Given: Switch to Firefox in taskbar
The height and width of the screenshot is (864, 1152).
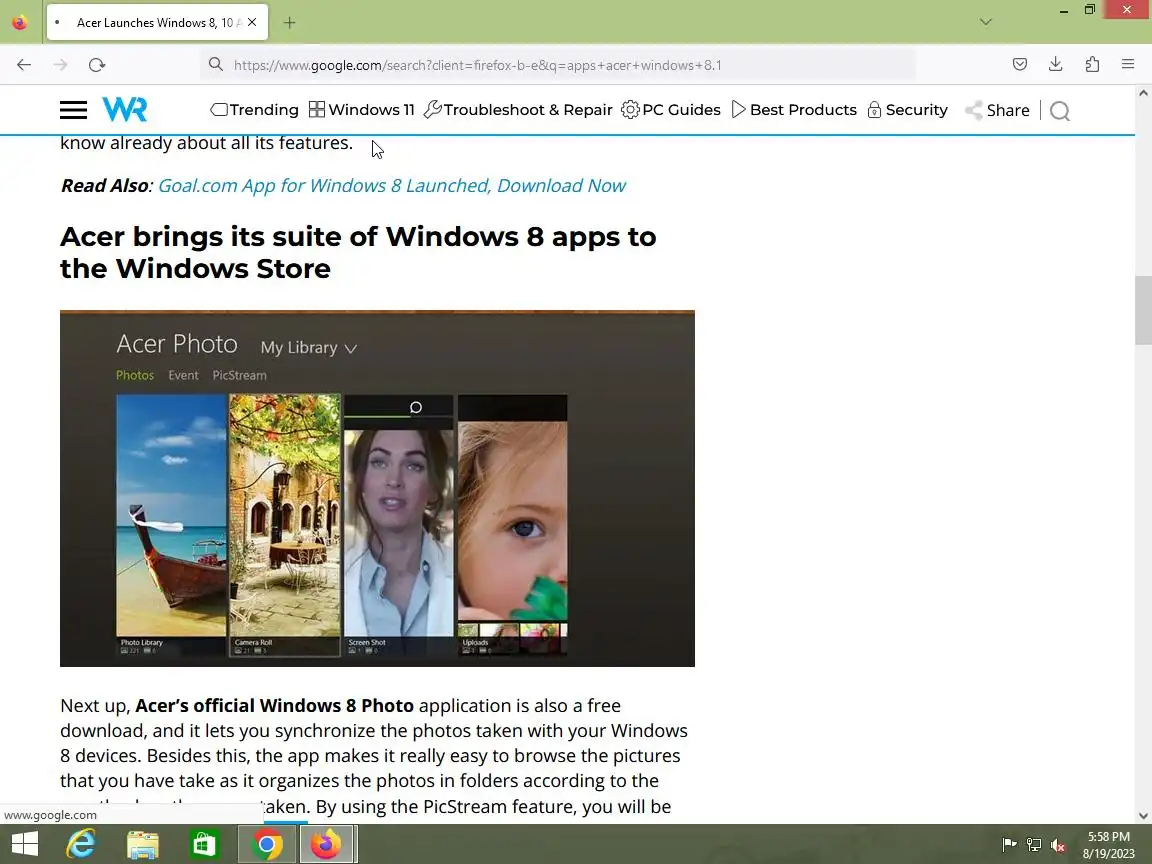Looking at the screenshot, I should [328, 844].
